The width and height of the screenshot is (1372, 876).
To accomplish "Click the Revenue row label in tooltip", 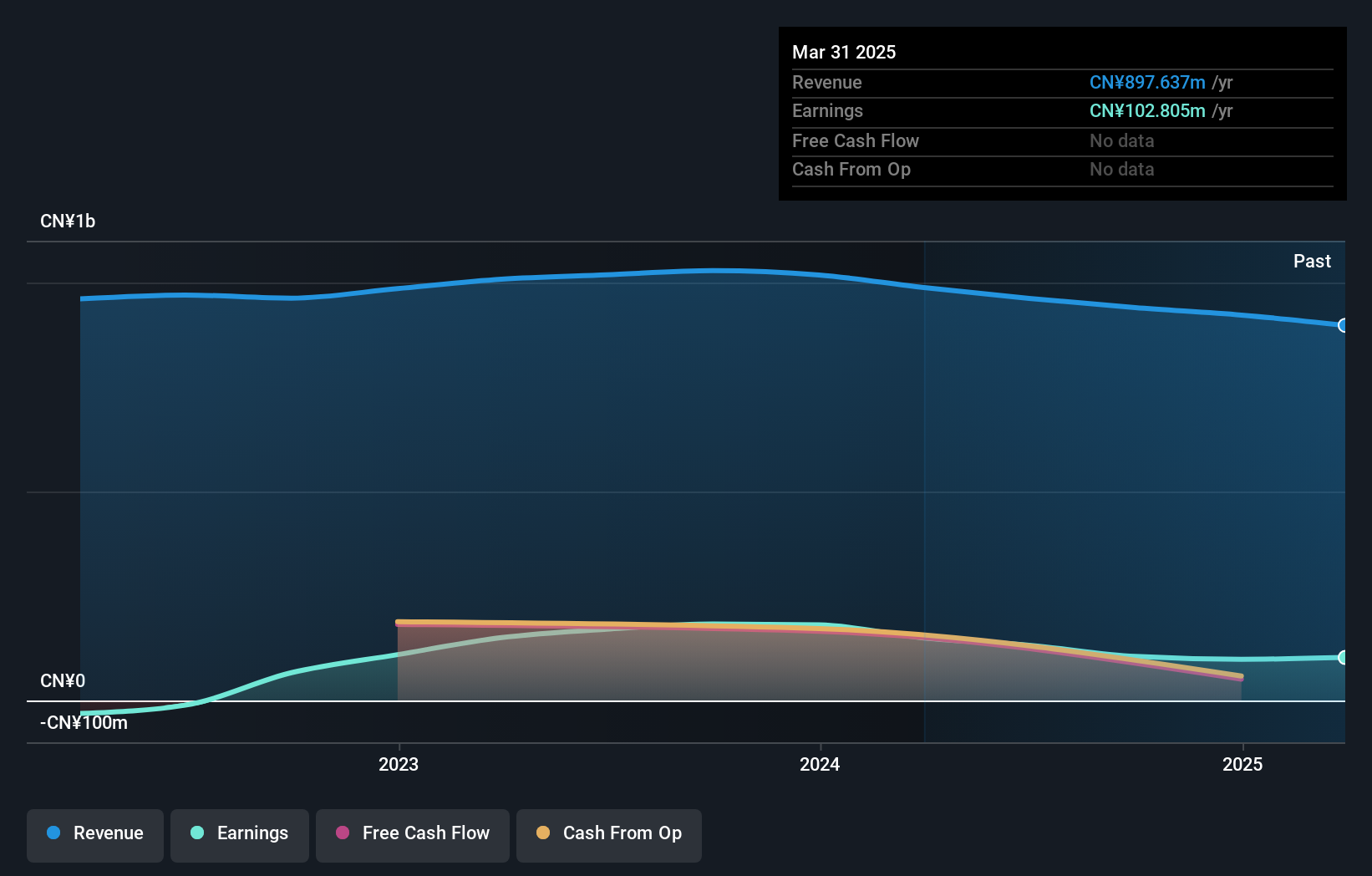I will (827, 82).
